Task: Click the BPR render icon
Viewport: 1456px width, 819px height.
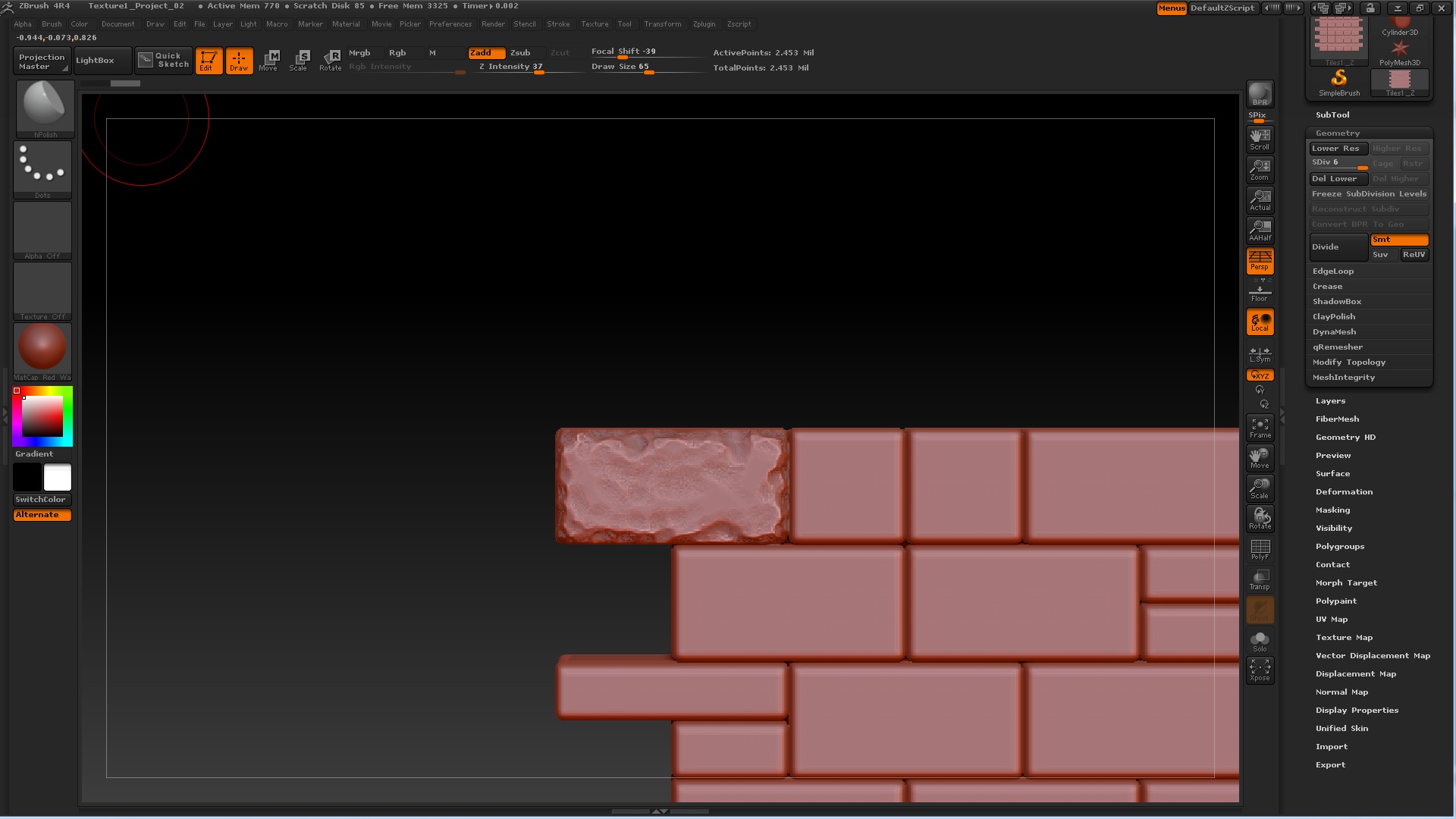Action: tap(1260, 95)
